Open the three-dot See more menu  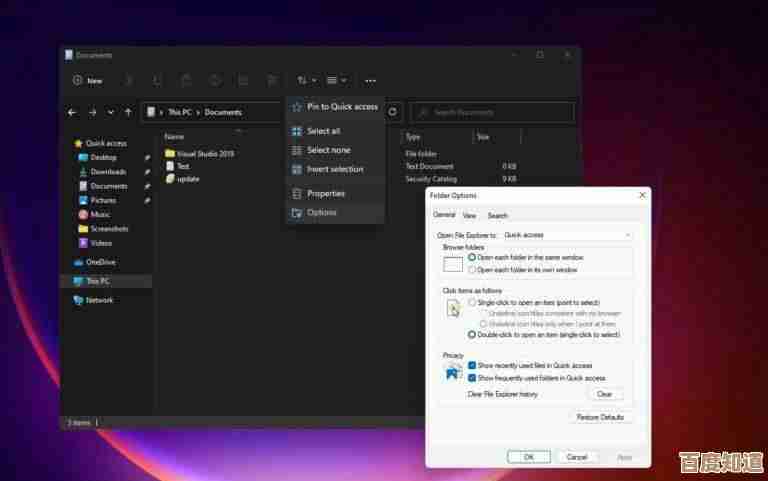pyautogui.click(x=370, y=80)
